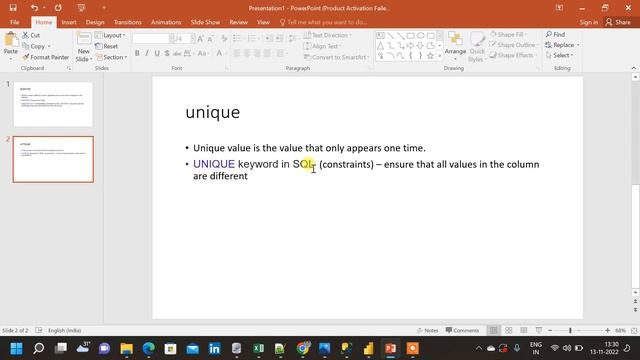Image resolution: width=640 pixels, height=360 pixels.
Task: Click the zoom in plus button
Action: tap(607, 330)
